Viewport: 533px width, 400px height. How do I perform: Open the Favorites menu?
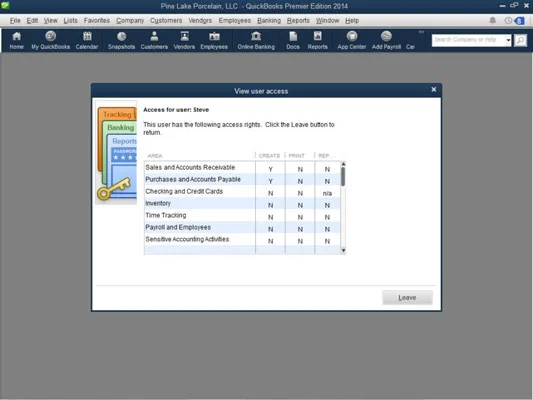(x=97, y=20)
